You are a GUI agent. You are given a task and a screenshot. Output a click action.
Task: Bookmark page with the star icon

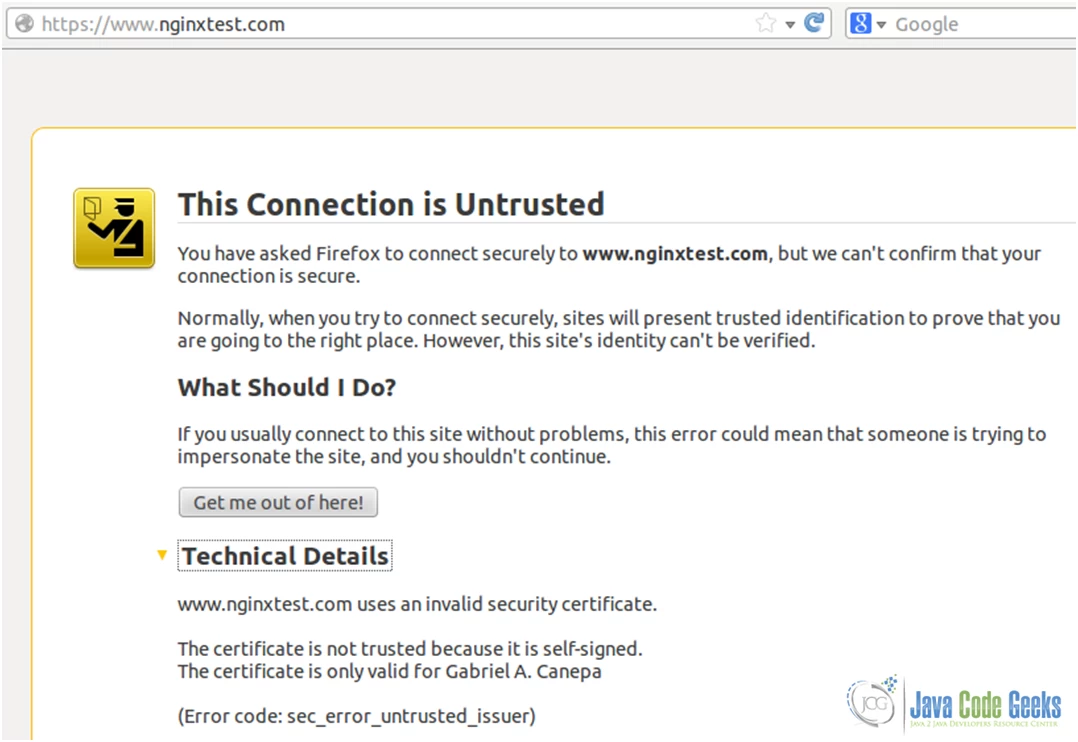765,23
